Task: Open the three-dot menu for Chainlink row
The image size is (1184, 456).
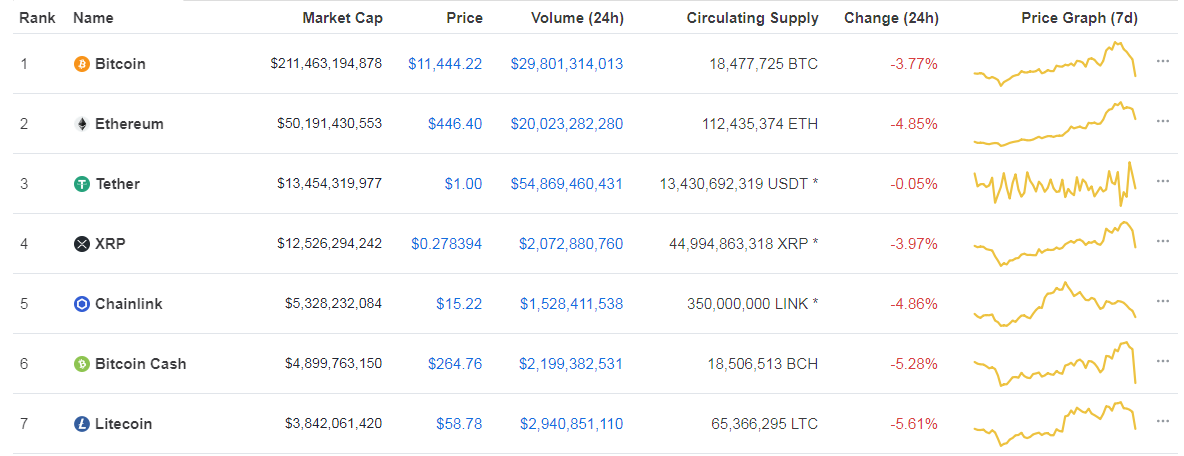Action: click(1162, 301)
